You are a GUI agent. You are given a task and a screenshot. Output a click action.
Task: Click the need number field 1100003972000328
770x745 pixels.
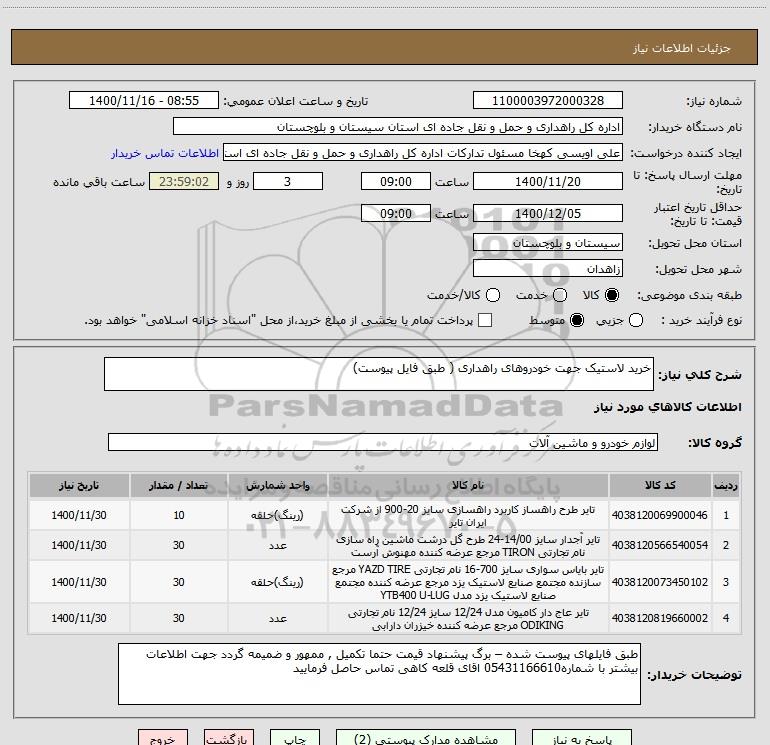coord(548,101)
